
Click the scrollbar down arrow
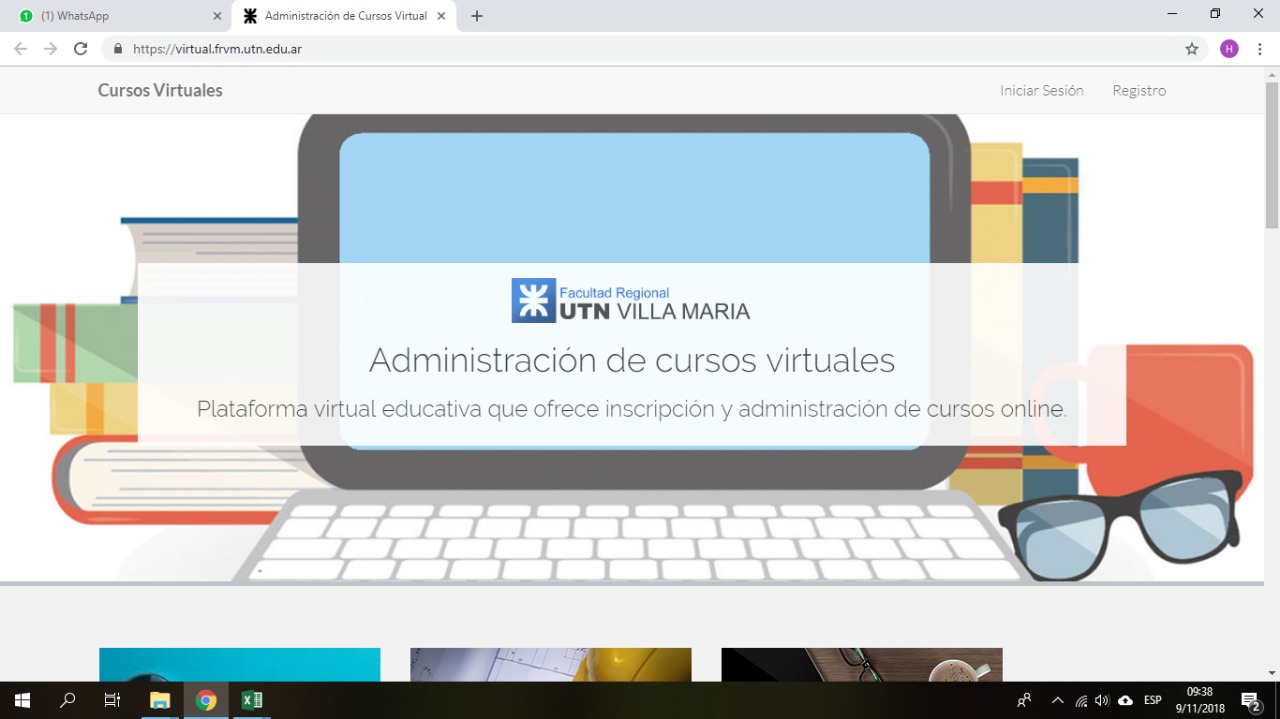[1272, 673]
